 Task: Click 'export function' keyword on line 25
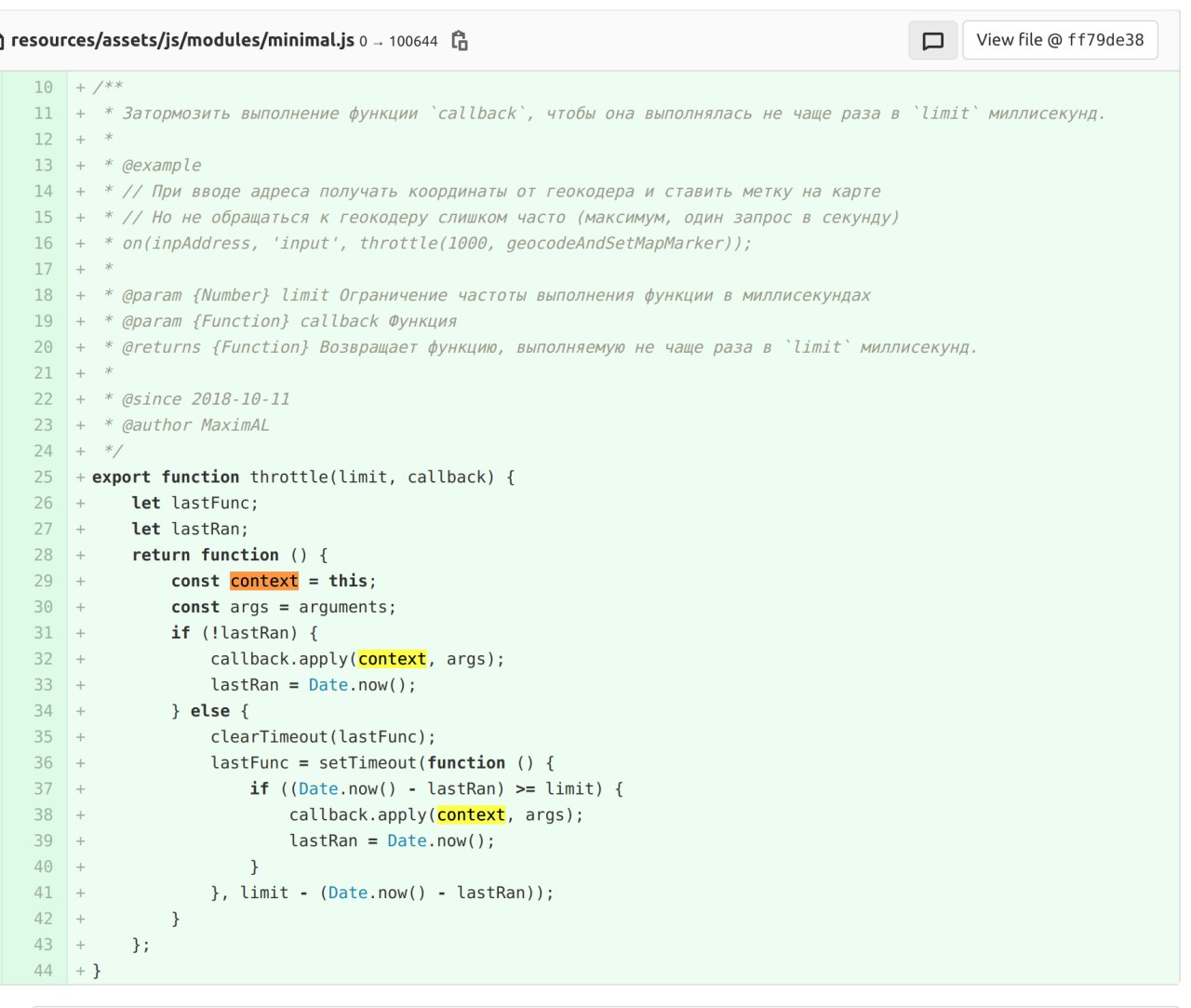[x=166, y=477]
